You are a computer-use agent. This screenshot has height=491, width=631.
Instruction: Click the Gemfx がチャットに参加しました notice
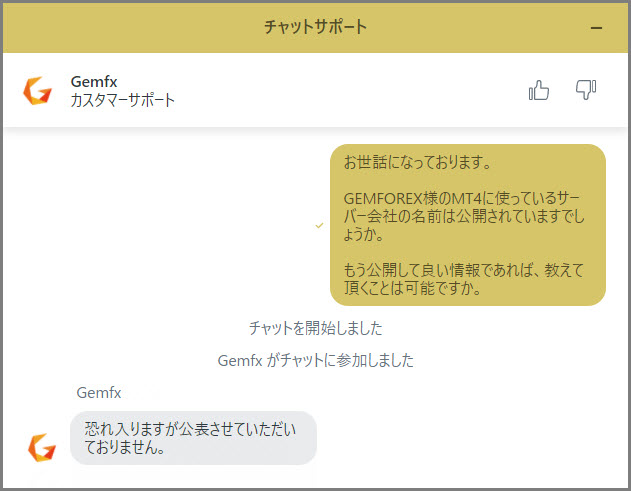(316, 360)
